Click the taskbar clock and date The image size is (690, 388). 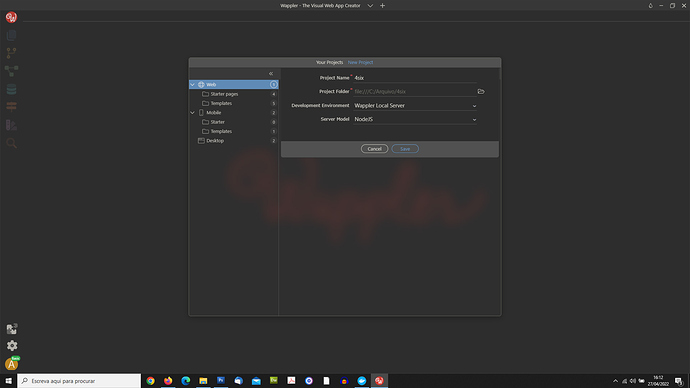(x=658, y=381)
